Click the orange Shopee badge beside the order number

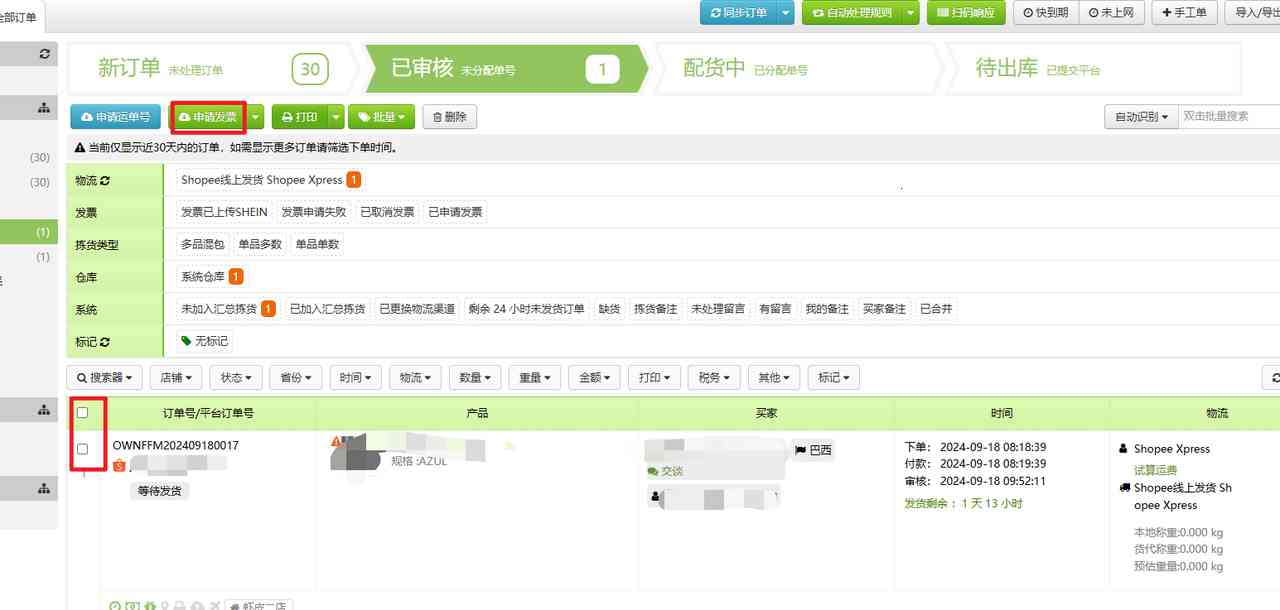coord(118,464)
